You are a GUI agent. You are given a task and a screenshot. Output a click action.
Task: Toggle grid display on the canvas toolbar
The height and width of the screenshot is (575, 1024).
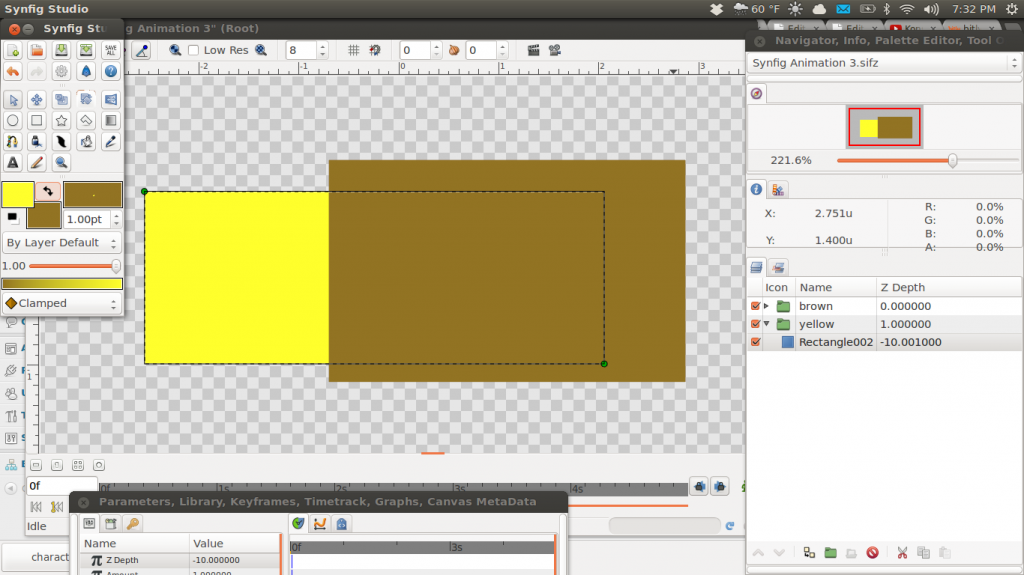pyautogui.click(x=353, y=50)
